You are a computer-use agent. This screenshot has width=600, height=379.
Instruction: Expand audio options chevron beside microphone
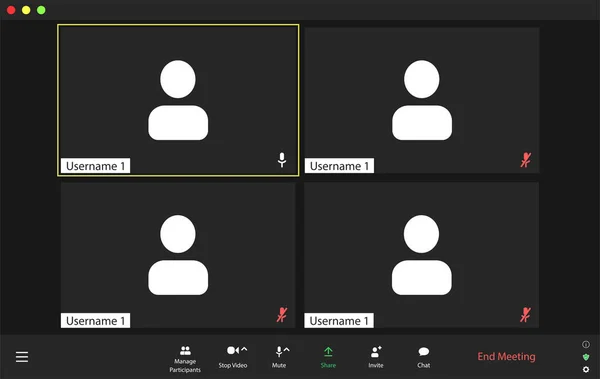tap(287, 350)
